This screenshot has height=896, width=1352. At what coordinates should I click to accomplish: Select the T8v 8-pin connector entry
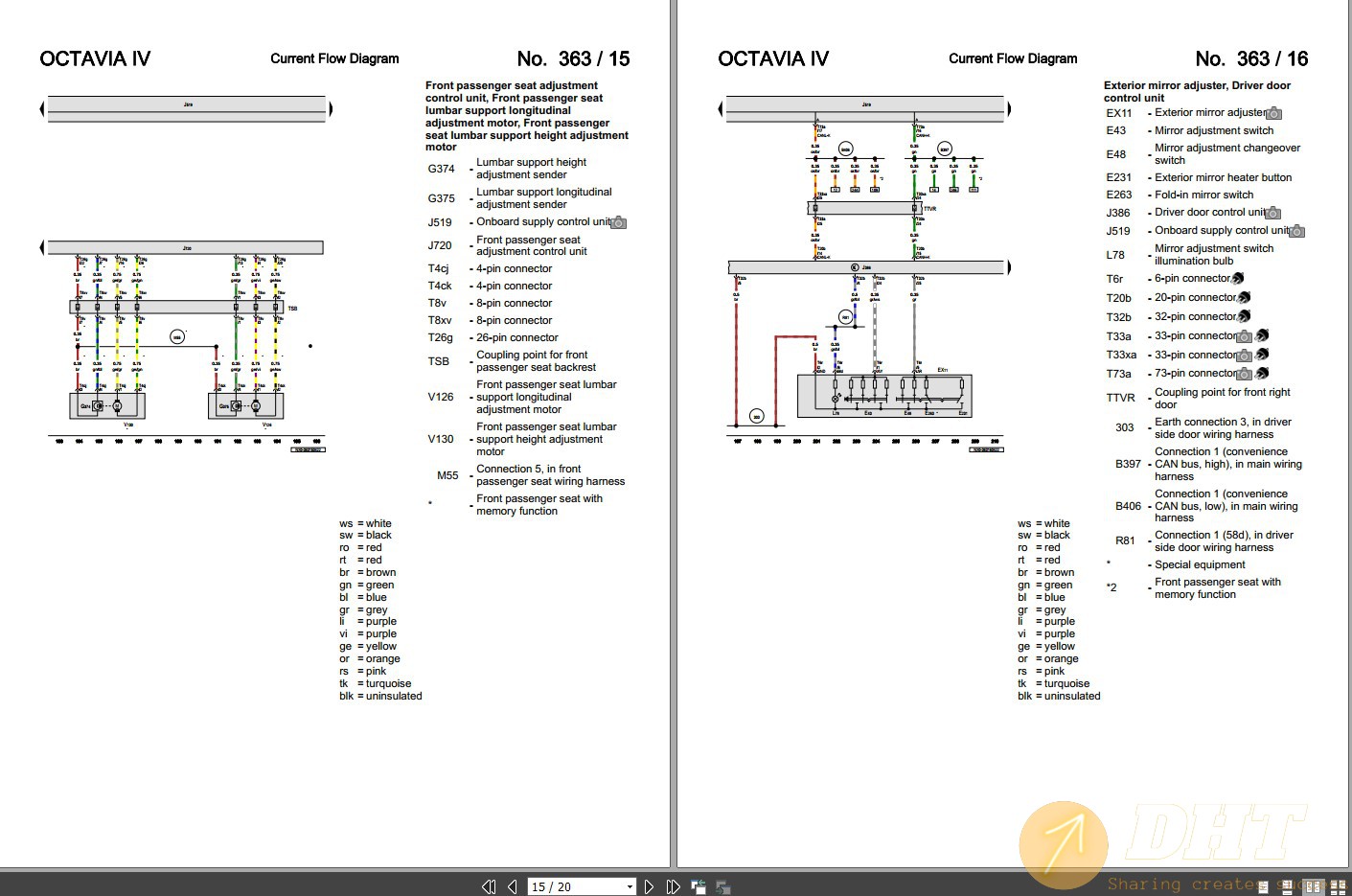[490, 304]
